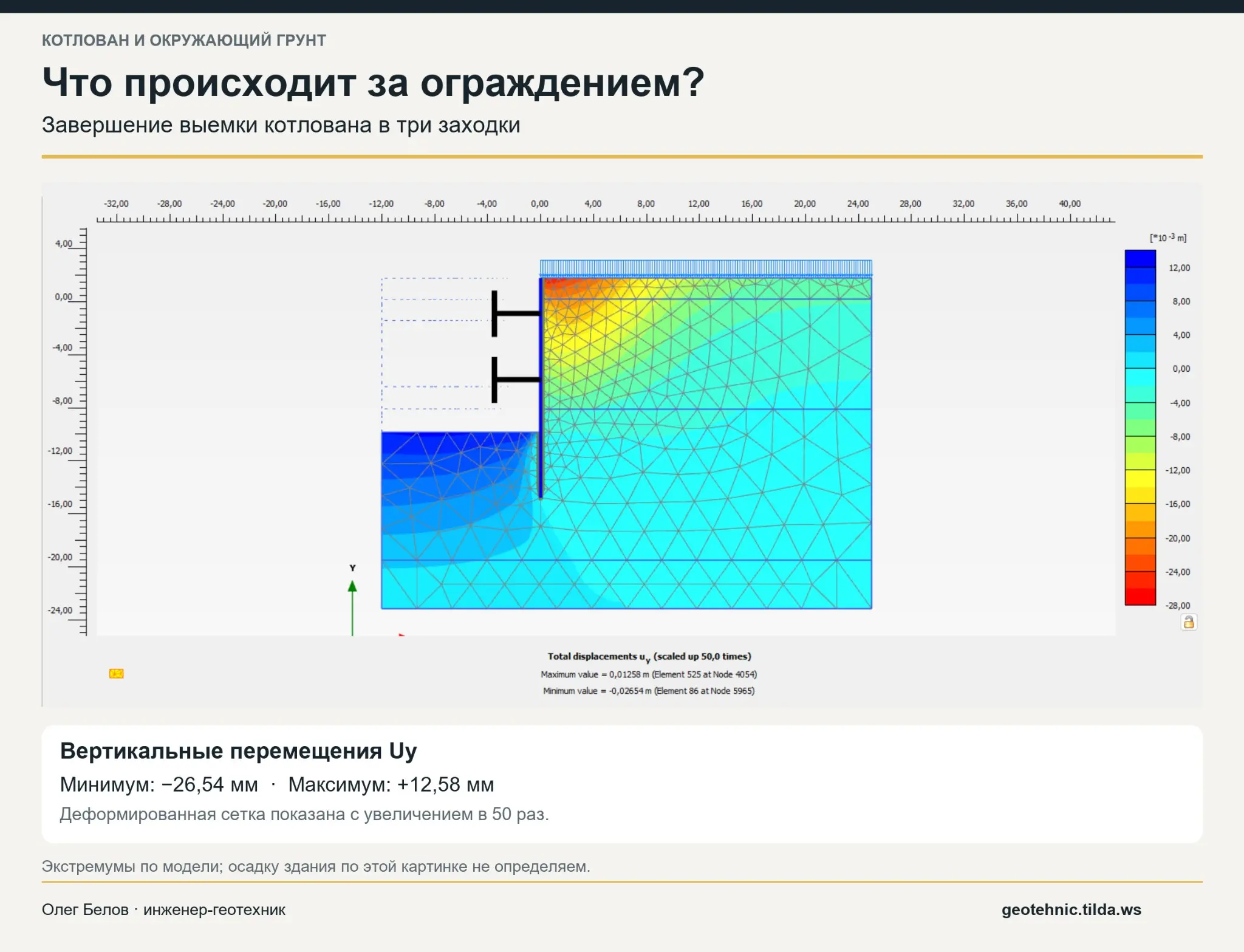Click the 'Минимум: −26,54 мм' value
This screenshot has height=952, width=1244.
point(159,784)
